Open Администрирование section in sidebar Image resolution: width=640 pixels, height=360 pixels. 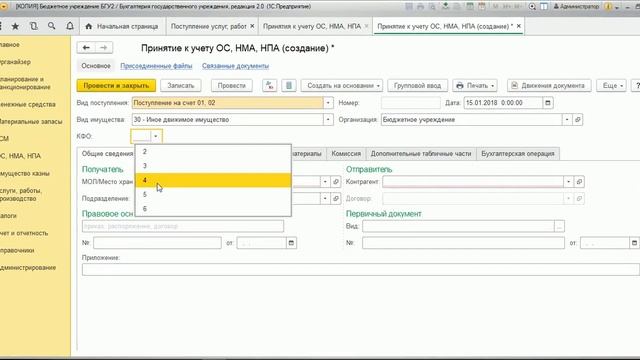point(28,268)
